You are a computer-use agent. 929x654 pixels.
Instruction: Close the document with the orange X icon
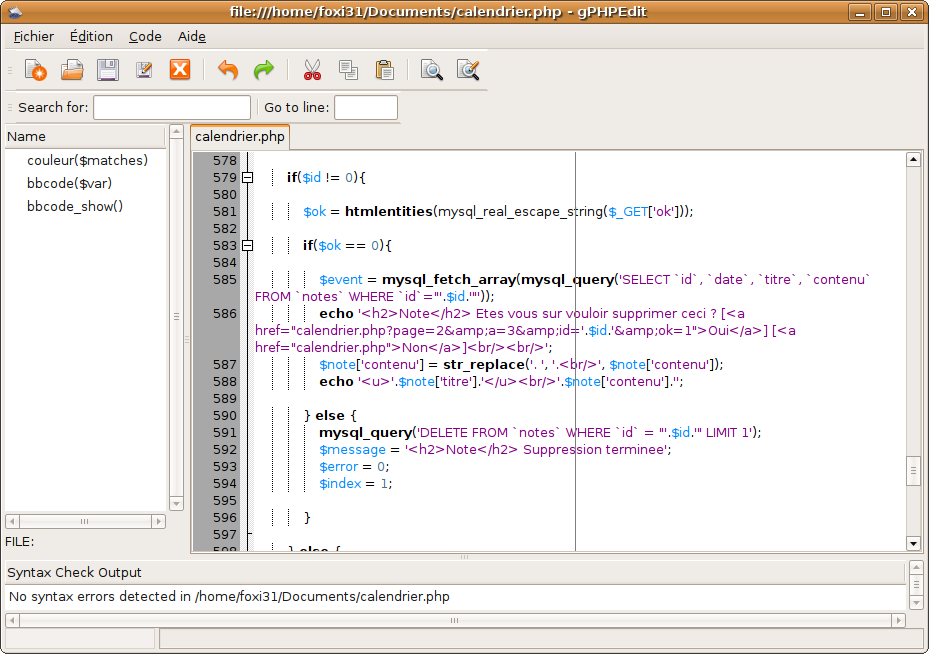180,69
